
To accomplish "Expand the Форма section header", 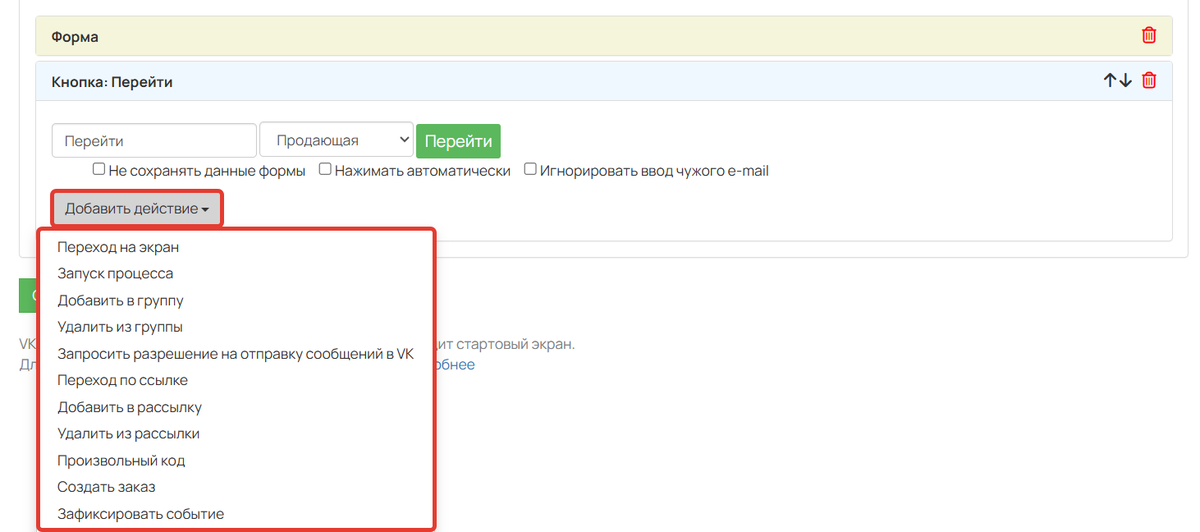I will coord(76,37).
